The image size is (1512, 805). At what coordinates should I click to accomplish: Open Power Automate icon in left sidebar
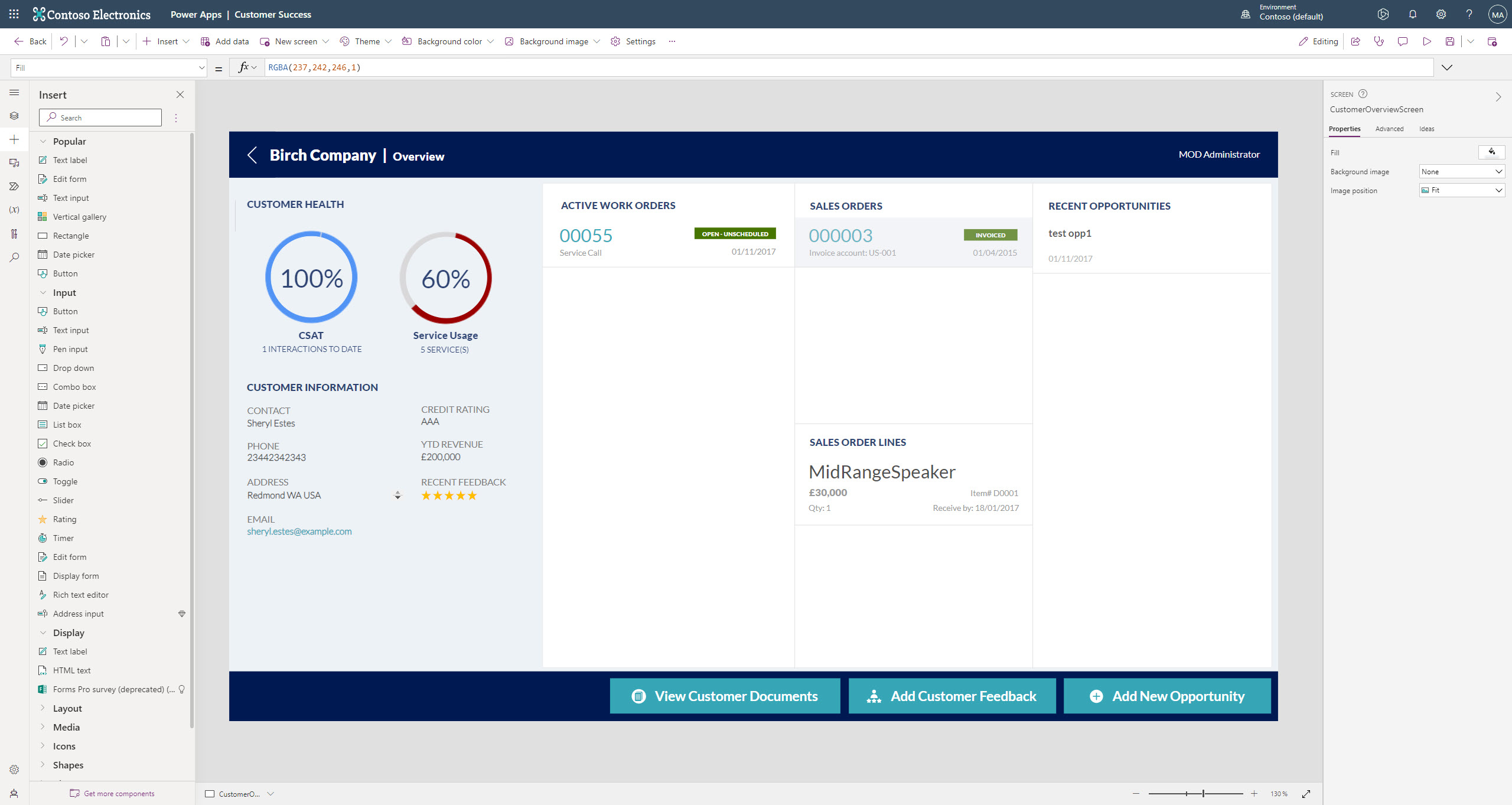[x=14, y=187]
